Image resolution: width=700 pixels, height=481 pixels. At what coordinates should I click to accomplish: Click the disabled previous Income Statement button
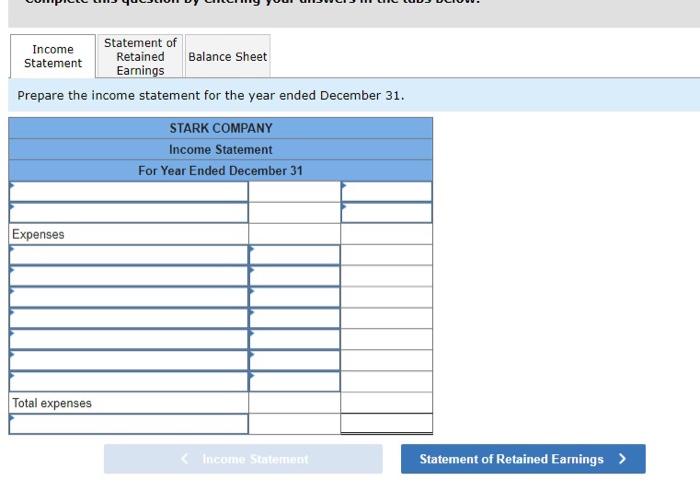[243, 459]
